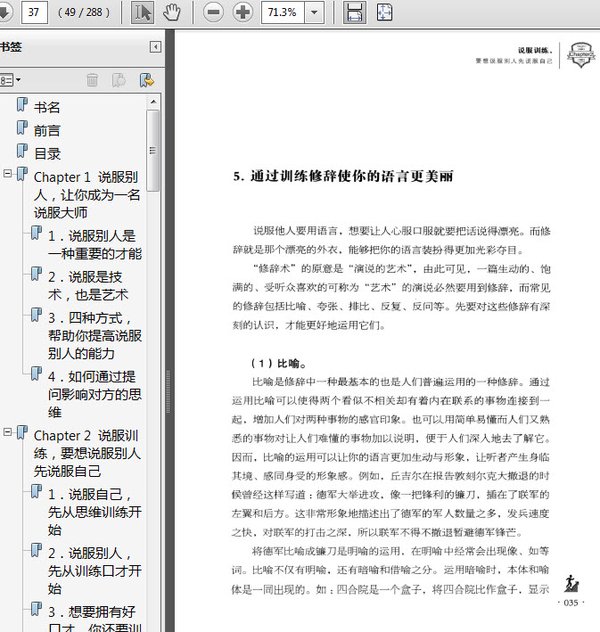Go to bookmark 2．说服别人，先从训练口才开始
The height and width of the screenshot is (632, 600).
coord(95,571)
